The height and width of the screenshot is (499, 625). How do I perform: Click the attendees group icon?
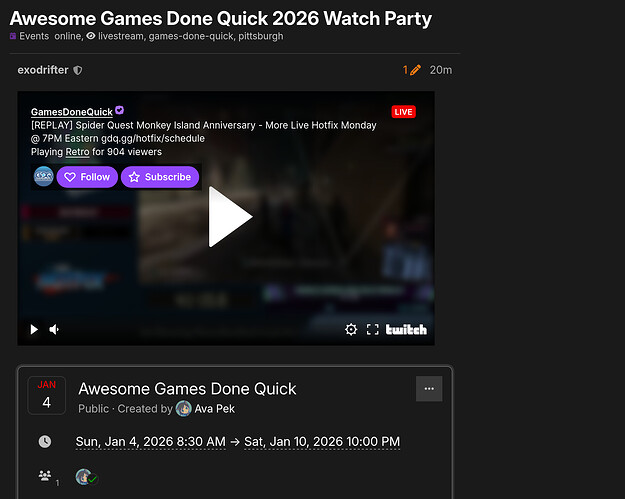[x=45, y=475]
